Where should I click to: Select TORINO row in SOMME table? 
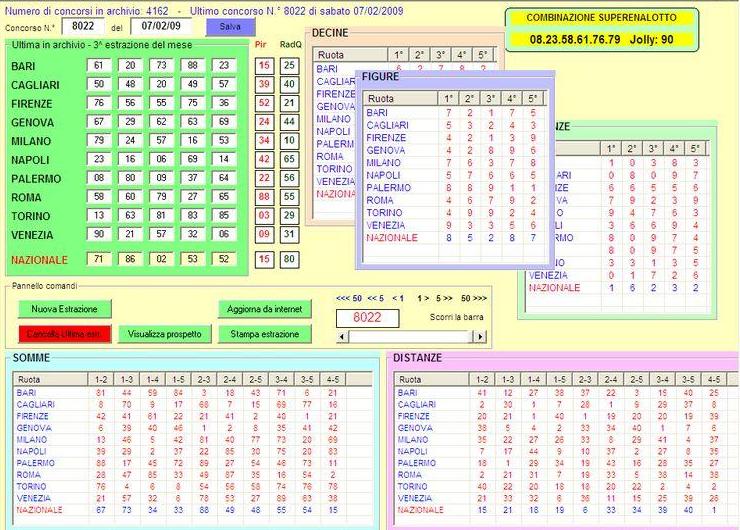tap(193, 487)
